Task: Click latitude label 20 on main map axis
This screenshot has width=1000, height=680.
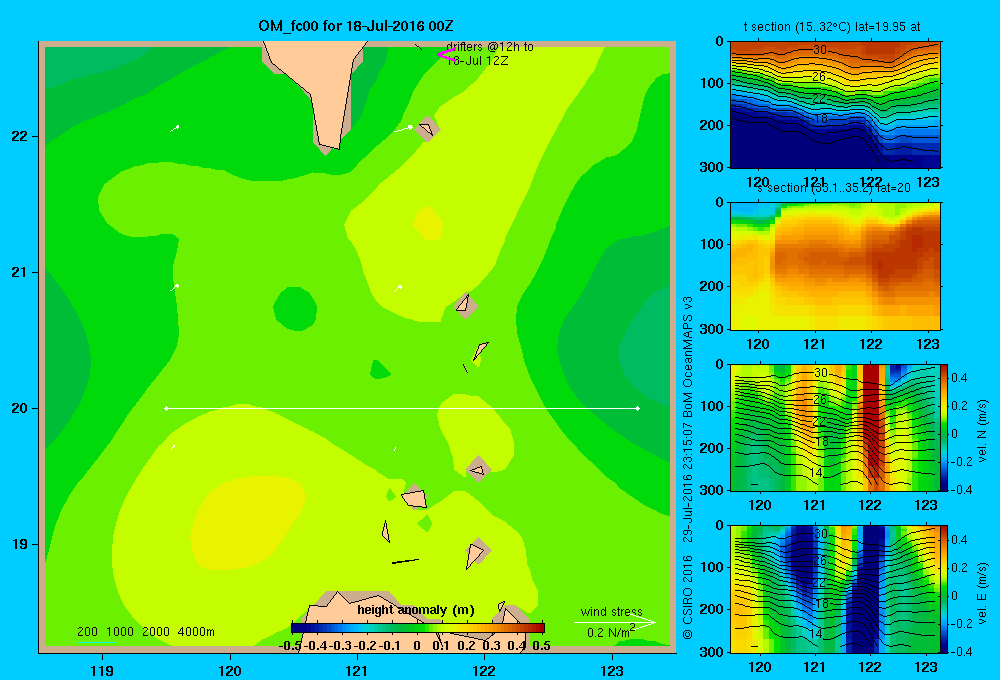Action: tap(20, 408)
